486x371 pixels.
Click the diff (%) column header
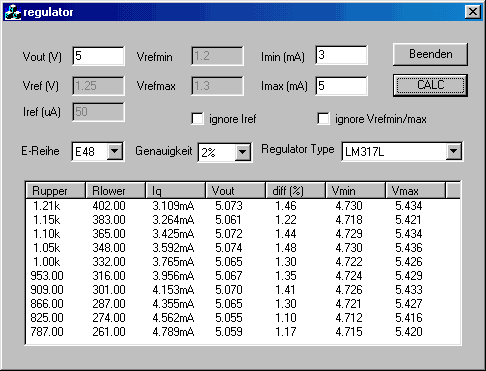coord(296,191)
